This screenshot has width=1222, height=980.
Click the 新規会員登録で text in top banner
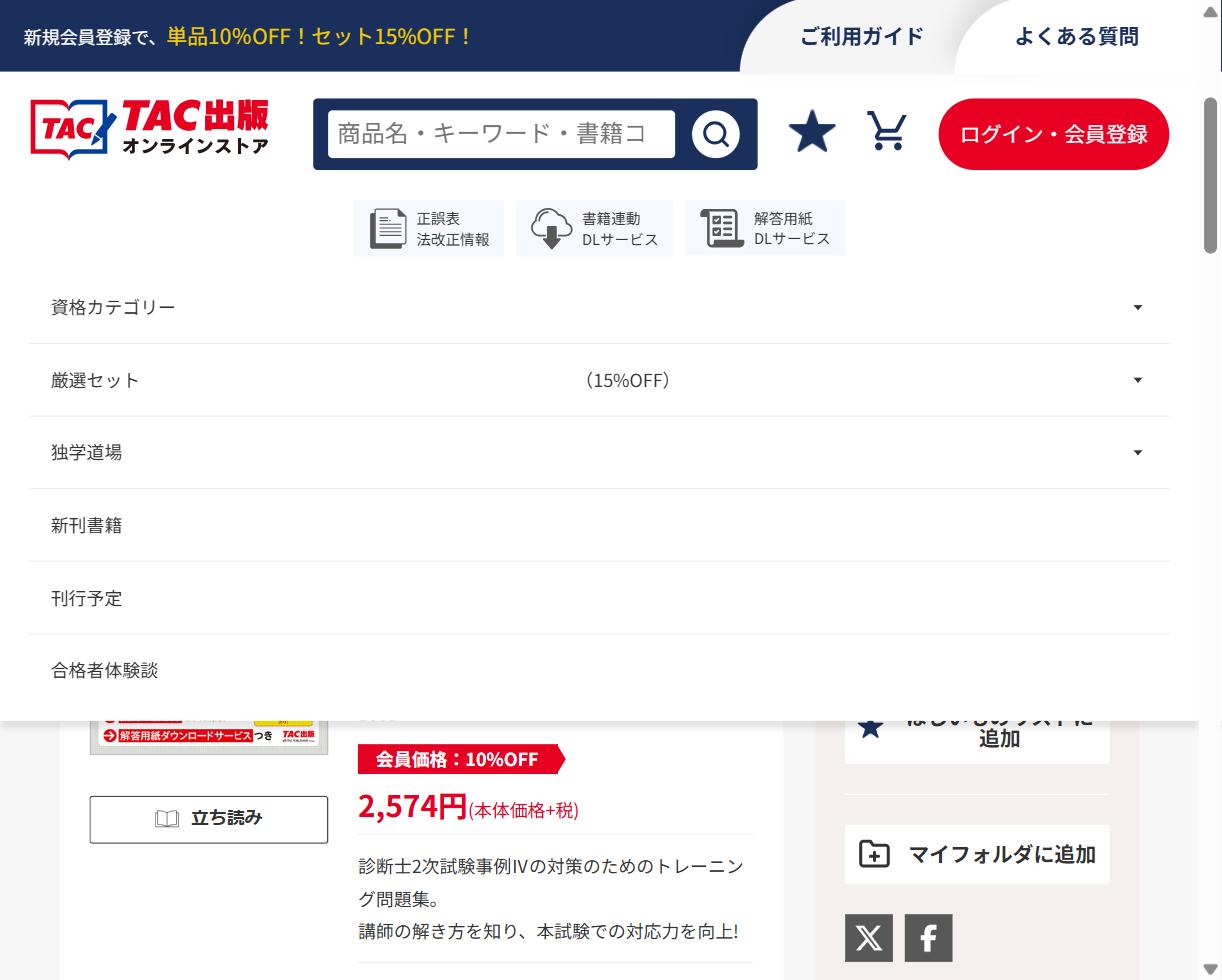[x=90, y=37]
